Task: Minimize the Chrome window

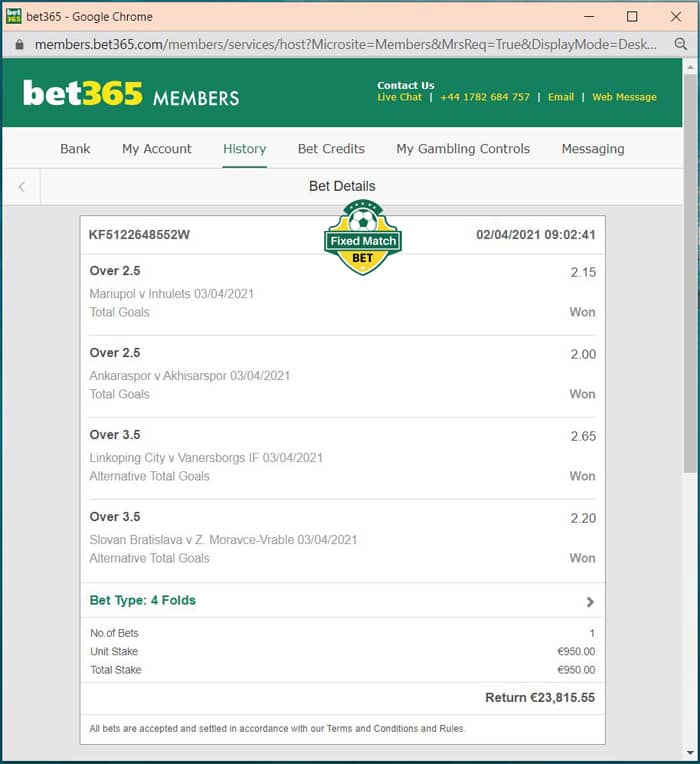Action: 589,17
